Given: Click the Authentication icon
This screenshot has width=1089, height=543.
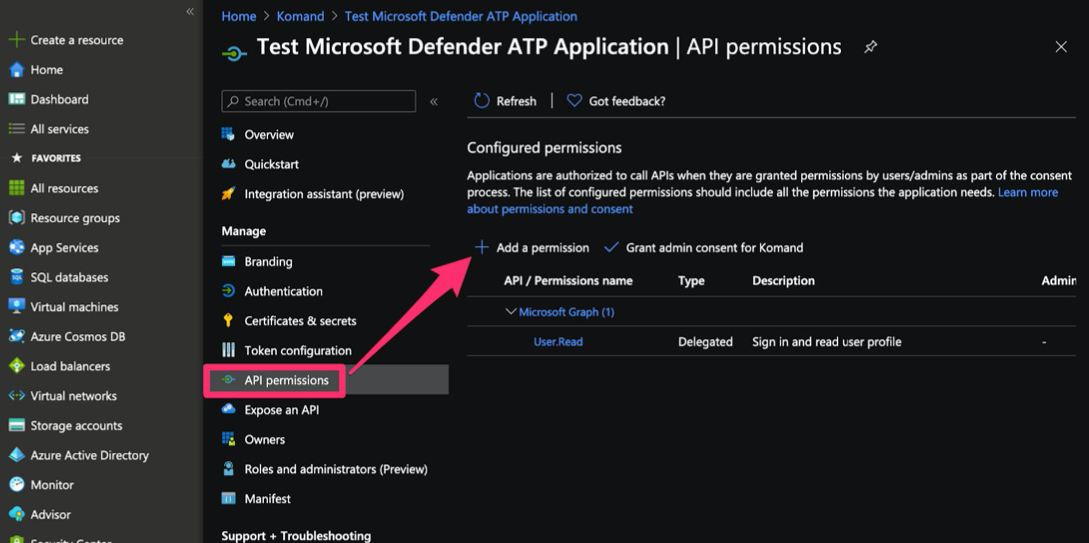Looking at the screenshot, I should [228, 291].
